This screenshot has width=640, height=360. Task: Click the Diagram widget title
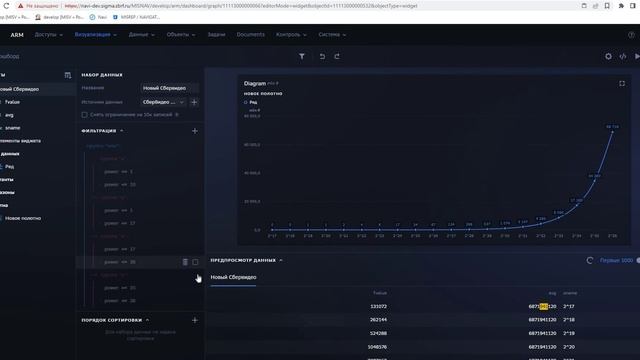[x=255, y=83]
